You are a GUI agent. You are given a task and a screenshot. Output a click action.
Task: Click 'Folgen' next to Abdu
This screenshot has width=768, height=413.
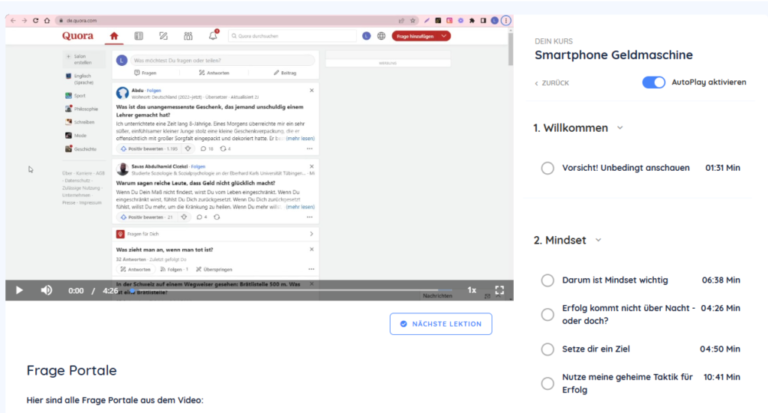pos(154,90)
